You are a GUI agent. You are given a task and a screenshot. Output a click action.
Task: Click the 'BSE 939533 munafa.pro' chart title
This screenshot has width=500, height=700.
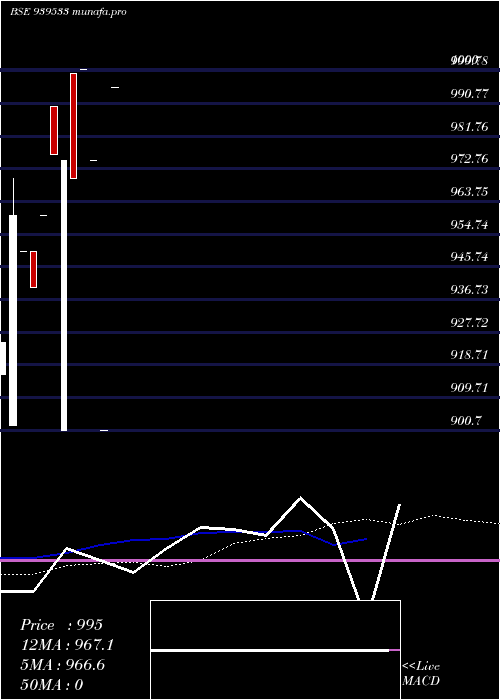tap(68, 12)
